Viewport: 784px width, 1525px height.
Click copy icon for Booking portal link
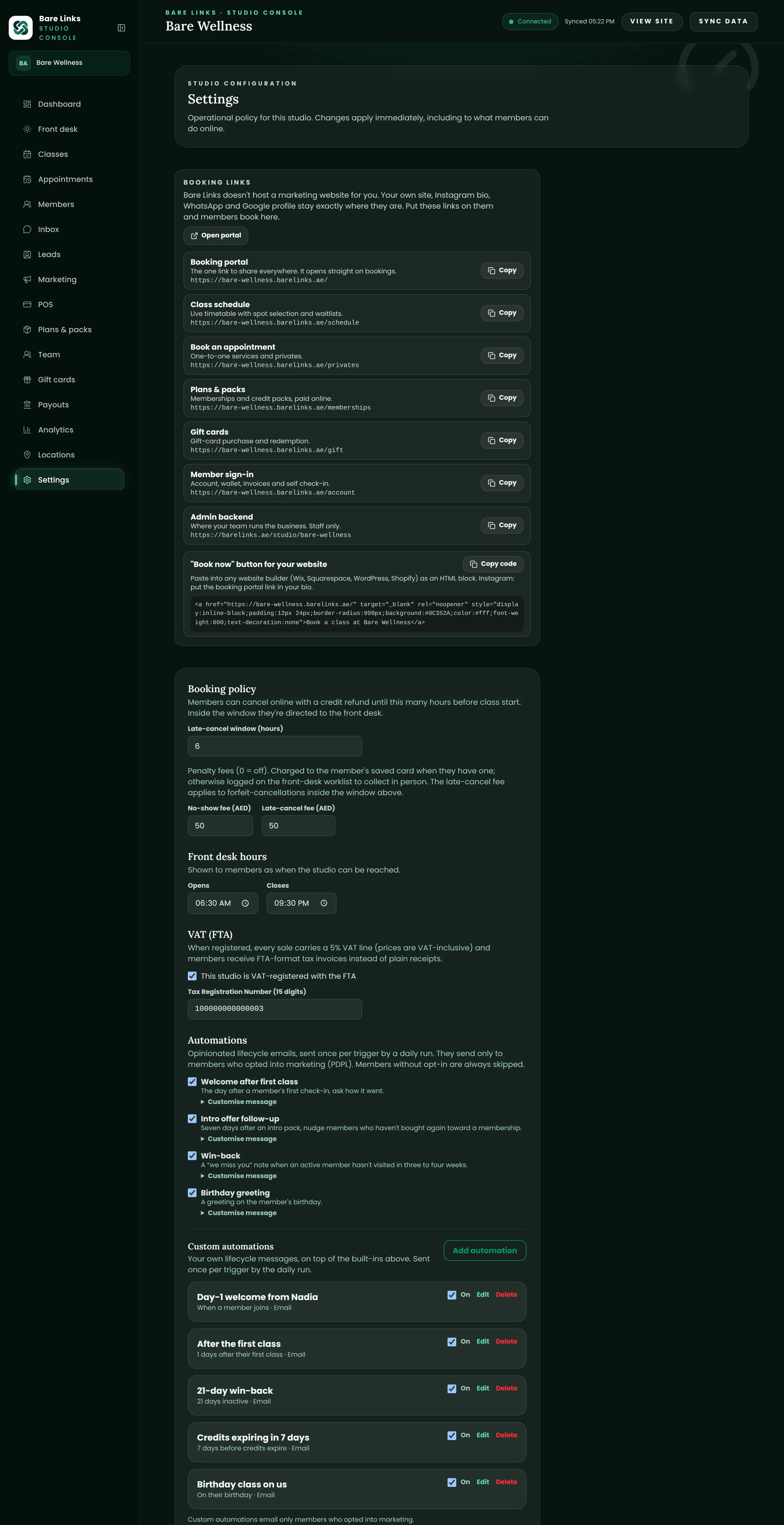pyautogui.click(x=492, y=270)
